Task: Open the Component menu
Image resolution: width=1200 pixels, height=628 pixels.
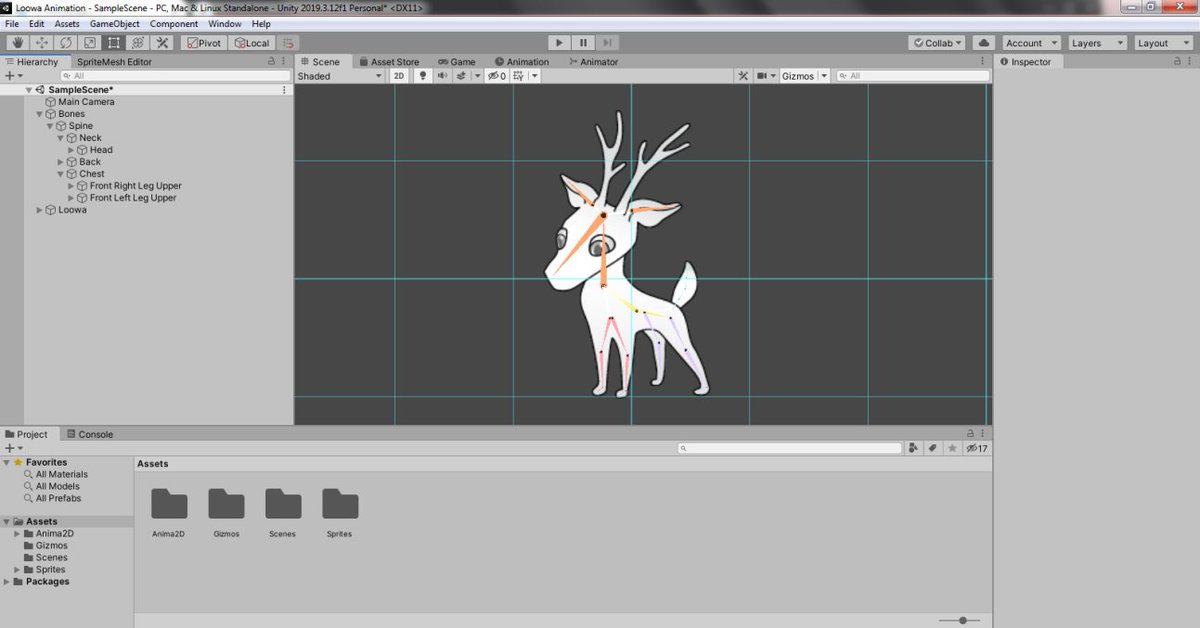Action: pyautogui.click(x=174, y=23)
